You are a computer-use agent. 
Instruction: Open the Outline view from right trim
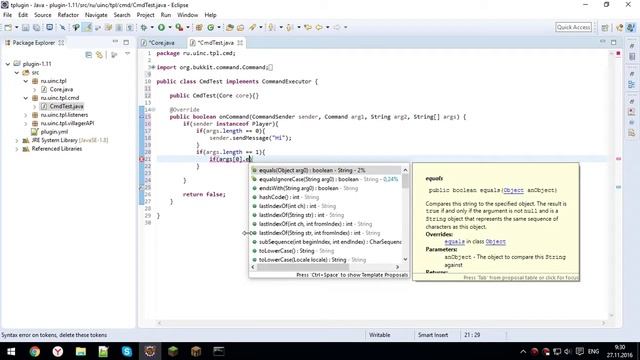[x=631, y=84]
